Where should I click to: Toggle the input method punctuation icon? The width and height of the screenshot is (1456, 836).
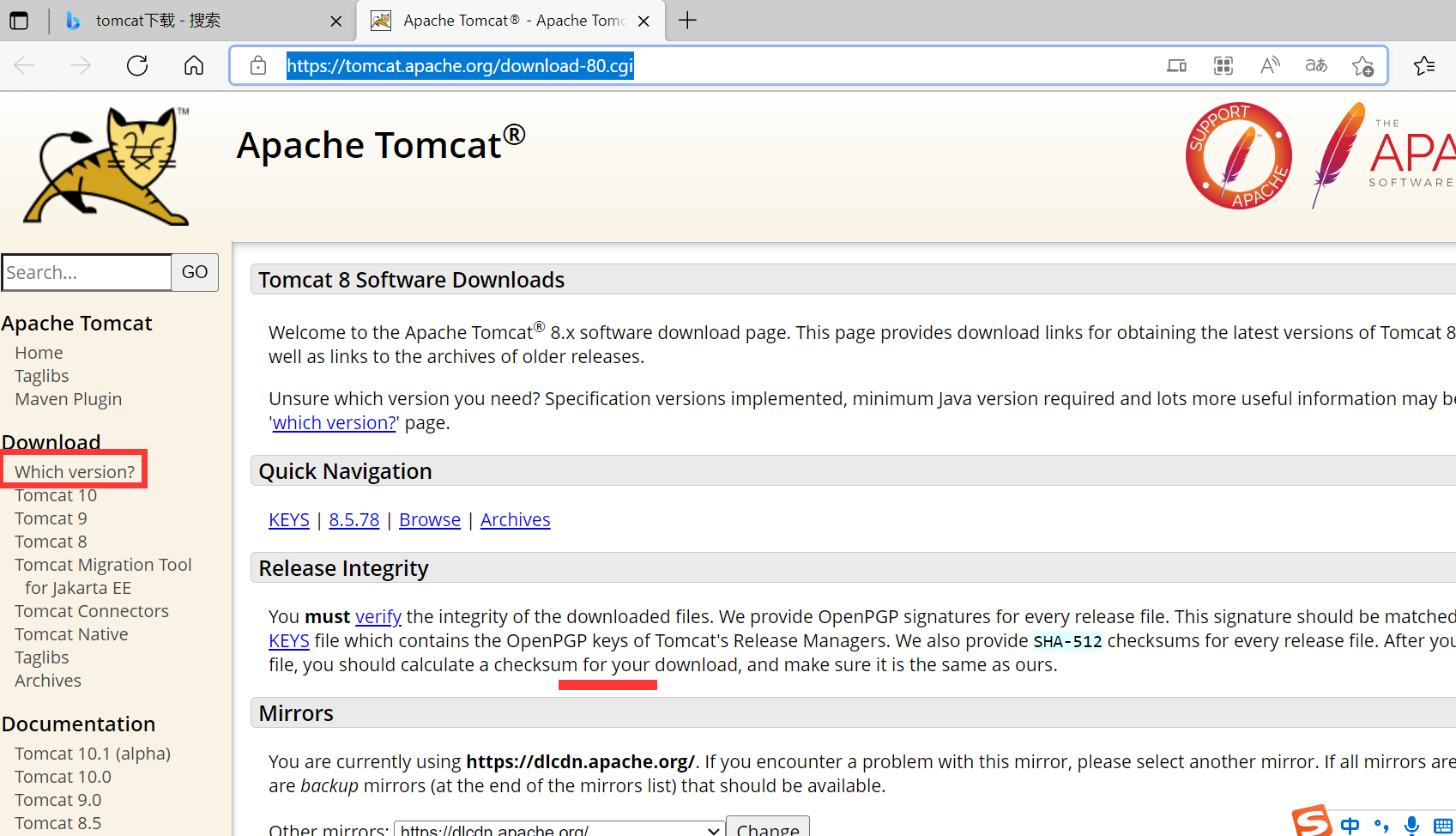(1380, 826)
